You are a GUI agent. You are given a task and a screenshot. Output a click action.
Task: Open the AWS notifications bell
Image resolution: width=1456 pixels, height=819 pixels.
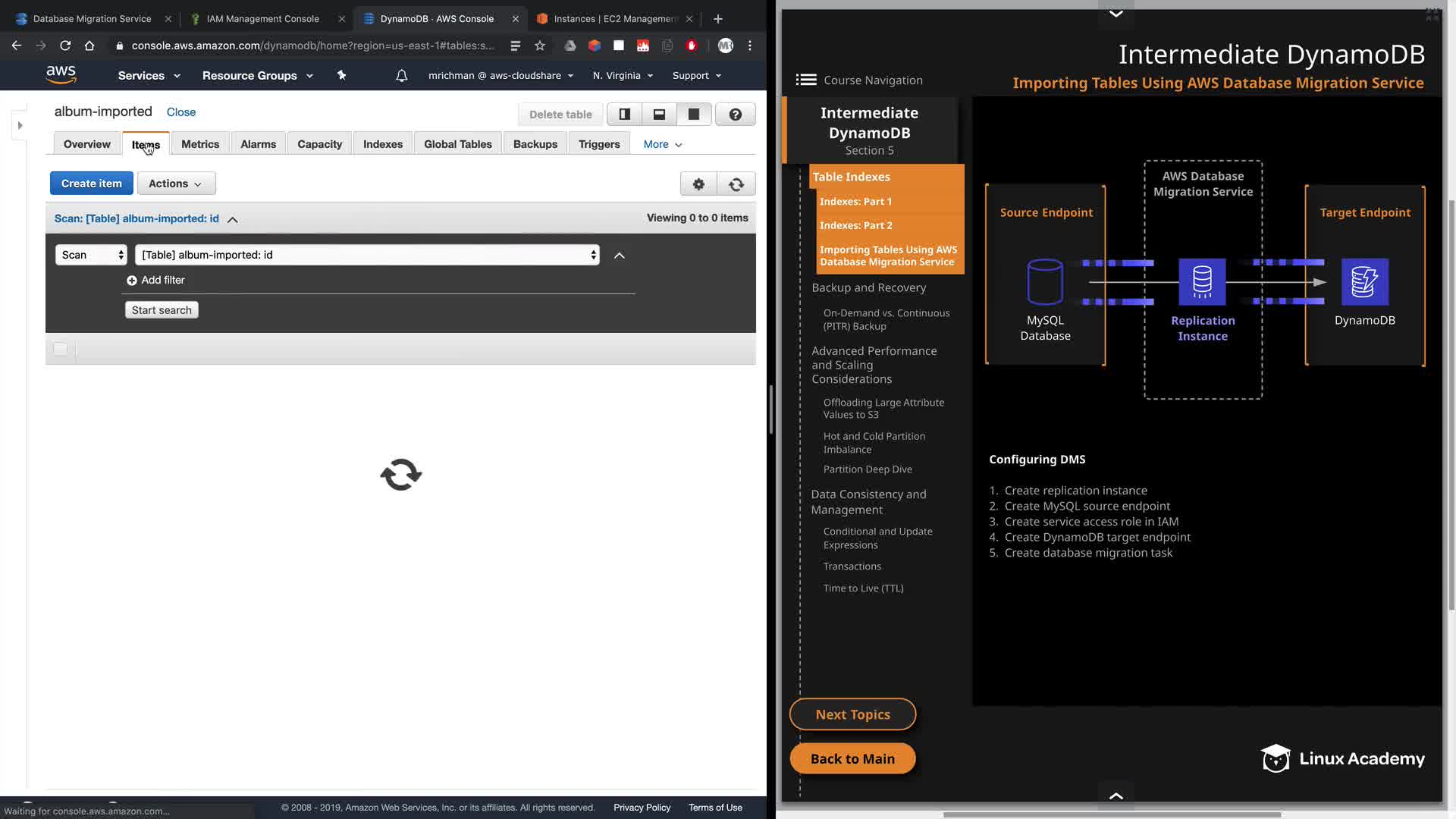[401, 76]
